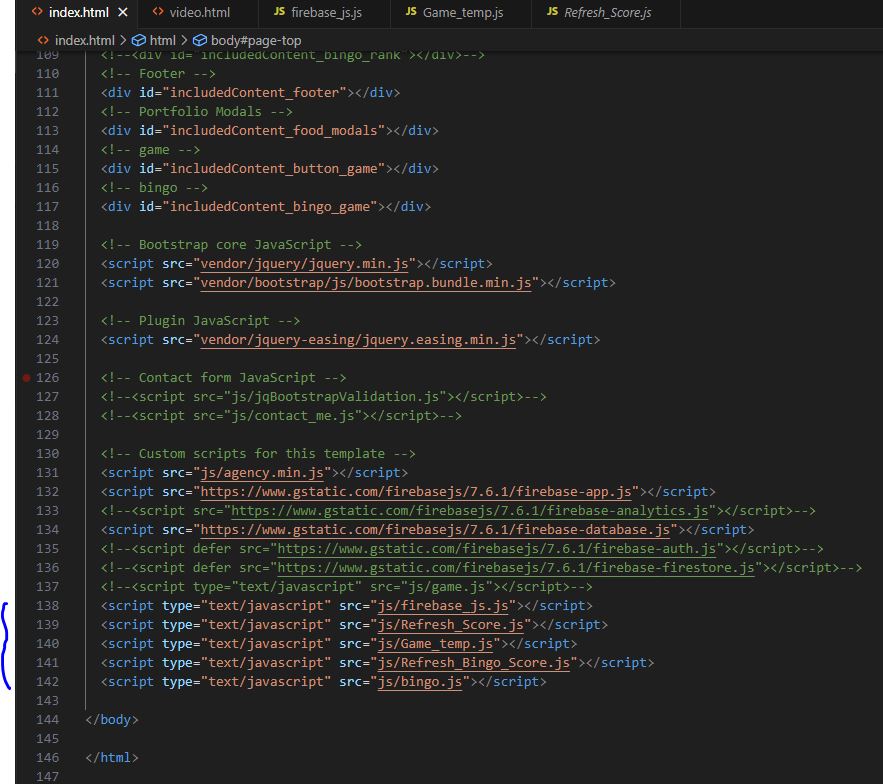883x784 pixels.
Task: Close the index.html tab
Action: click(123, 12)
